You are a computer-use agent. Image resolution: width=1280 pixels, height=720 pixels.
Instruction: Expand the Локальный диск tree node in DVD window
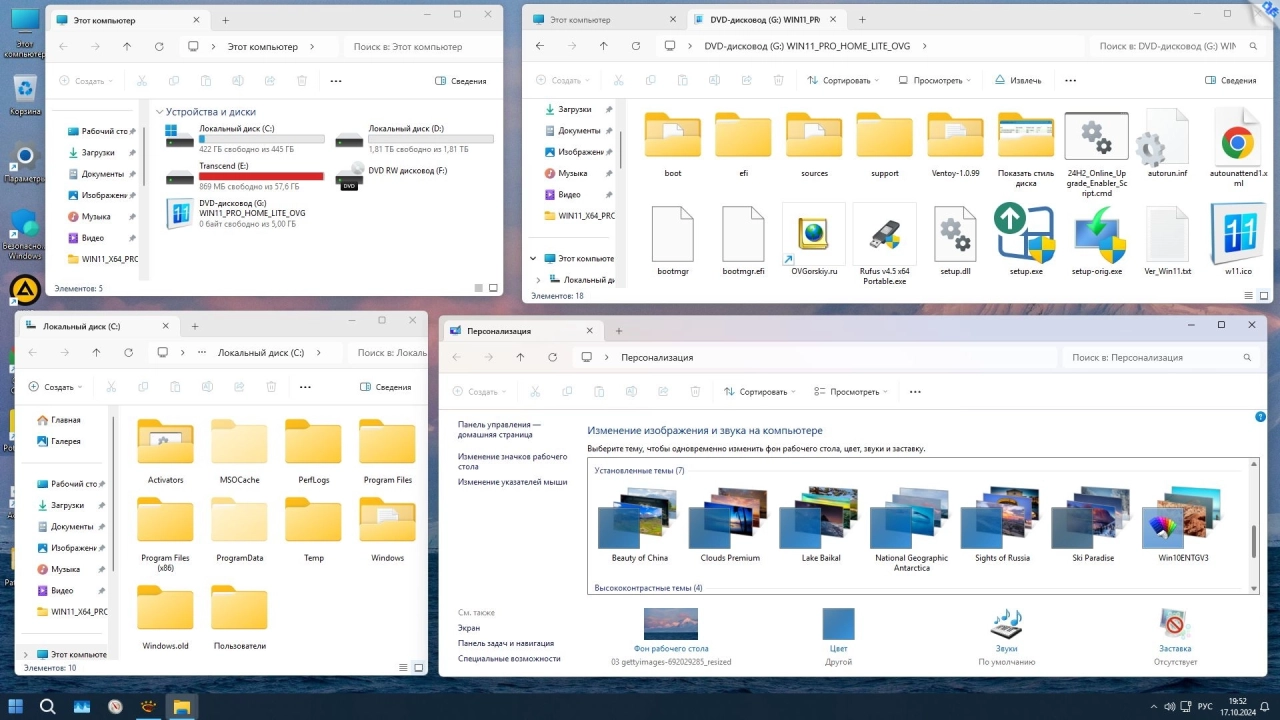coord(539,280)
